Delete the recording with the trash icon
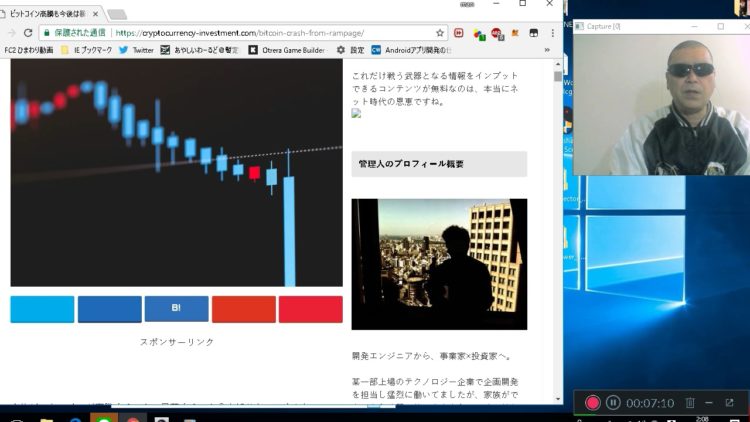Image resolution: width=750 pixels, height=422 pixels. coord(689,402)
